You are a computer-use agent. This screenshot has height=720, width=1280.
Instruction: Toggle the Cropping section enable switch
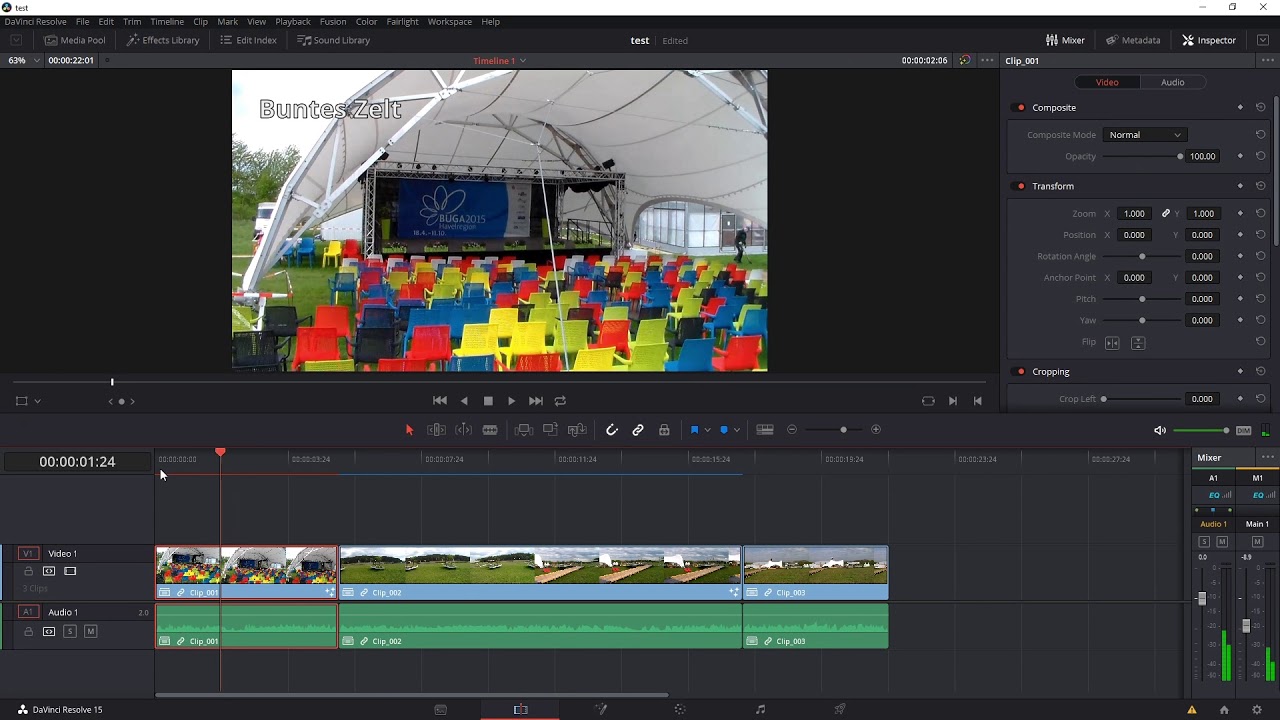click(x=1020, y=372)
